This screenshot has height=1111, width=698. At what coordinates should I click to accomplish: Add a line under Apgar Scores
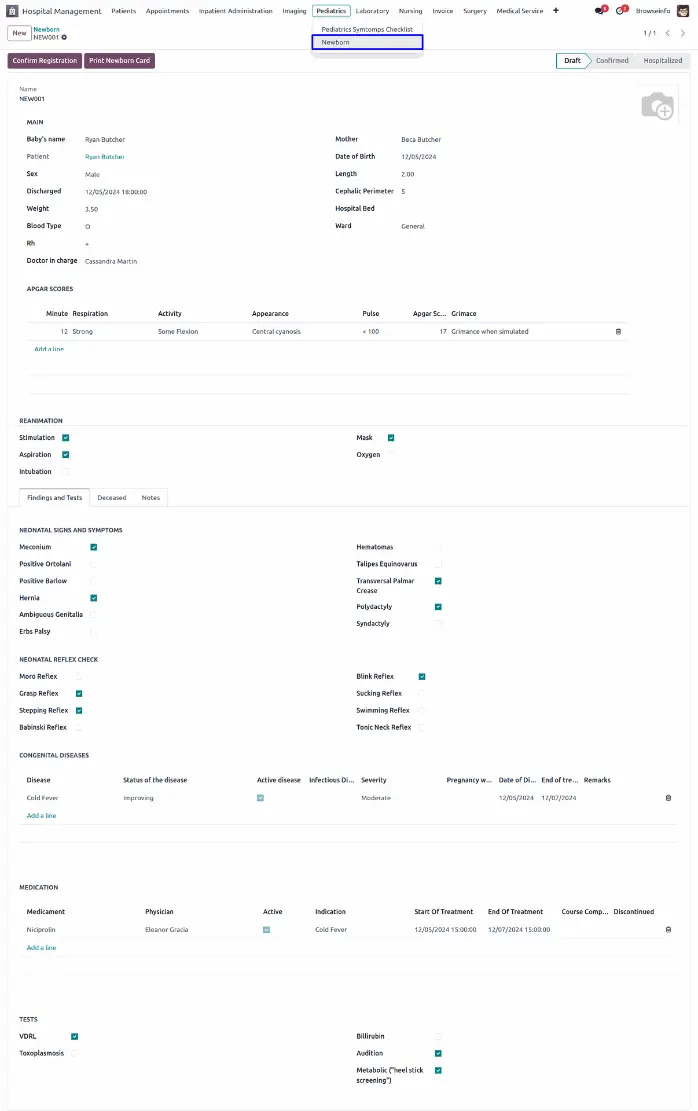tap(49, 349)
